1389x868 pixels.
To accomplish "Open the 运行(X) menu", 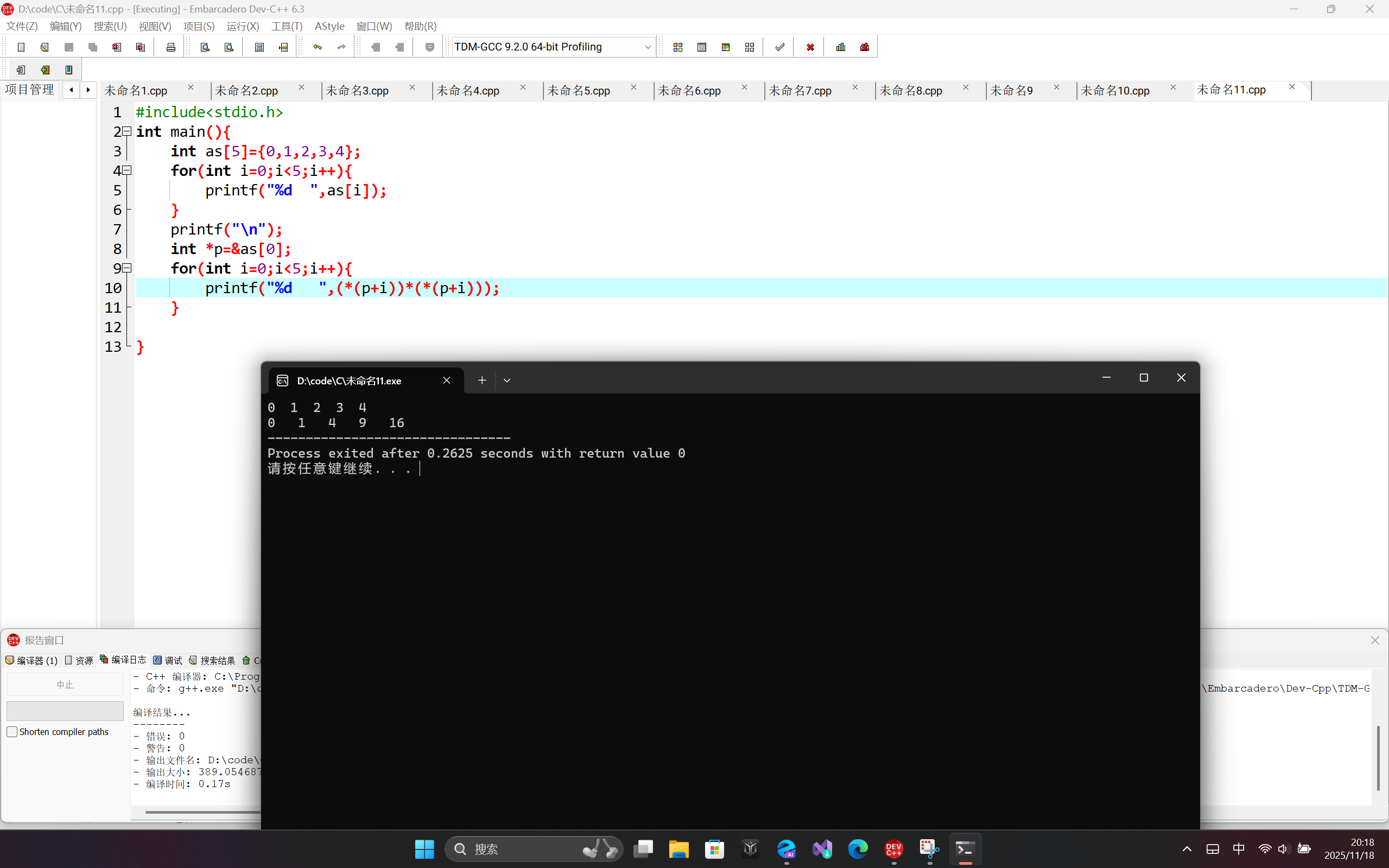I will (242, 27).
